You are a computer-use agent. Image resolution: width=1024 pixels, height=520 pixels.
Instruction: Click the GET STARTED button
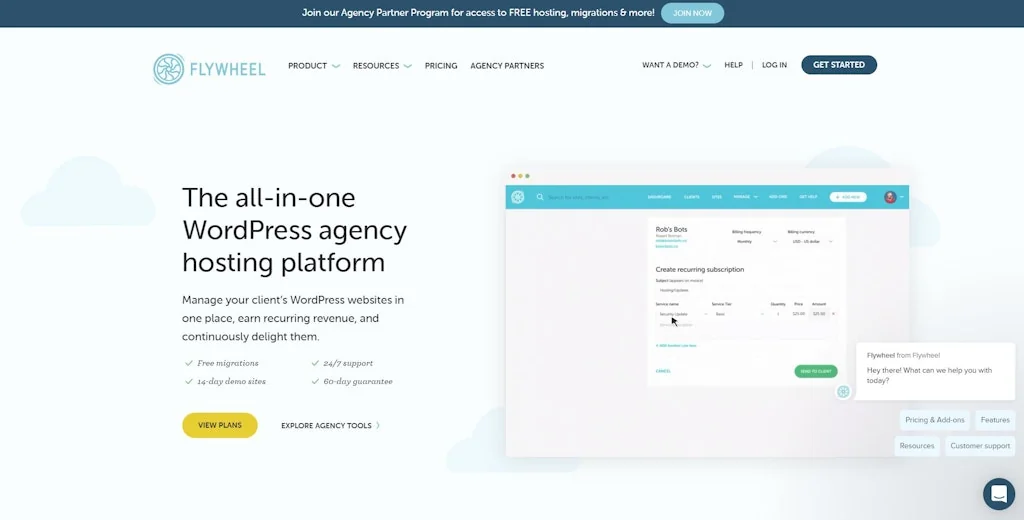(839, 65)
